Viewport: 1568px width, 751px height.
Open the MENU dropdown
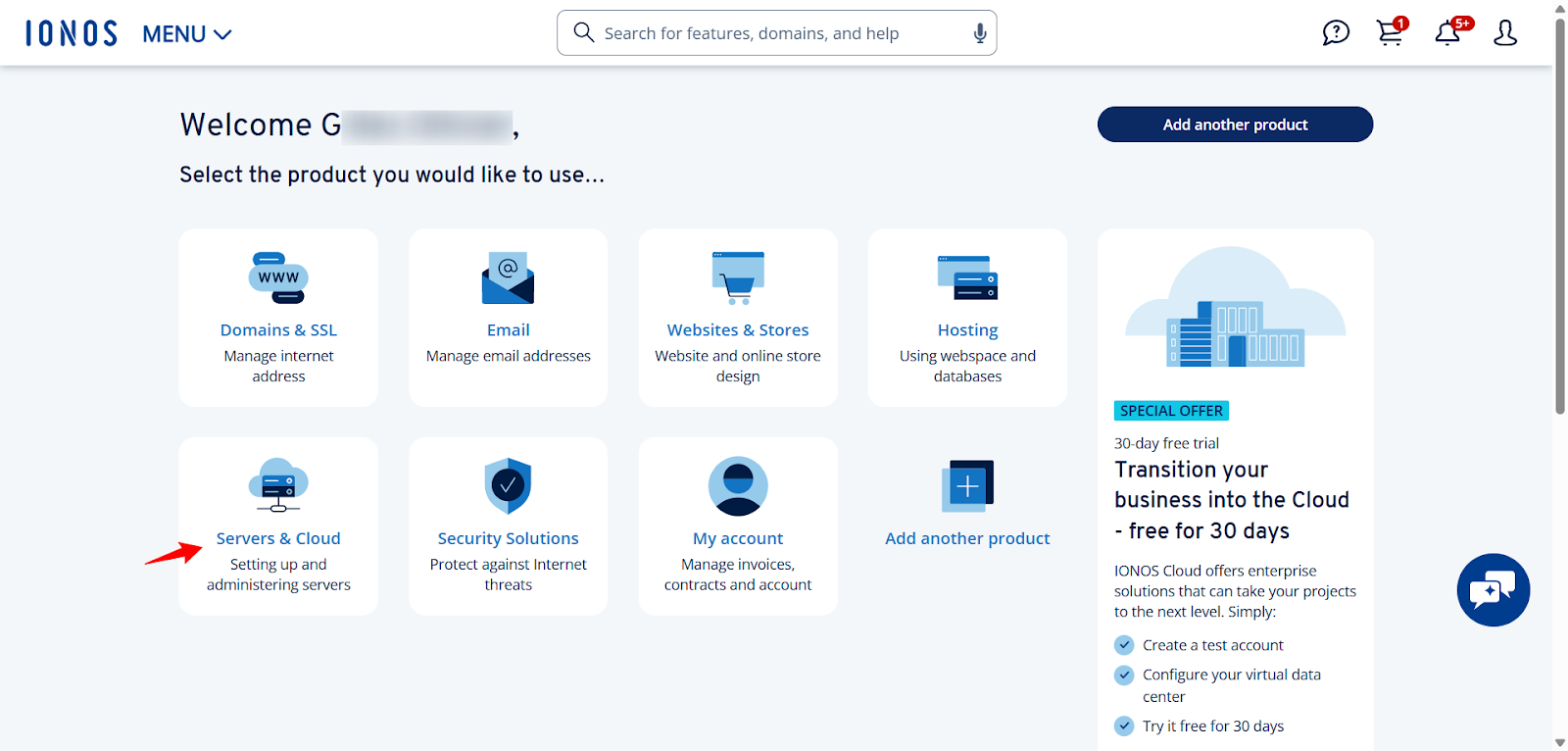tap(187, 34)
